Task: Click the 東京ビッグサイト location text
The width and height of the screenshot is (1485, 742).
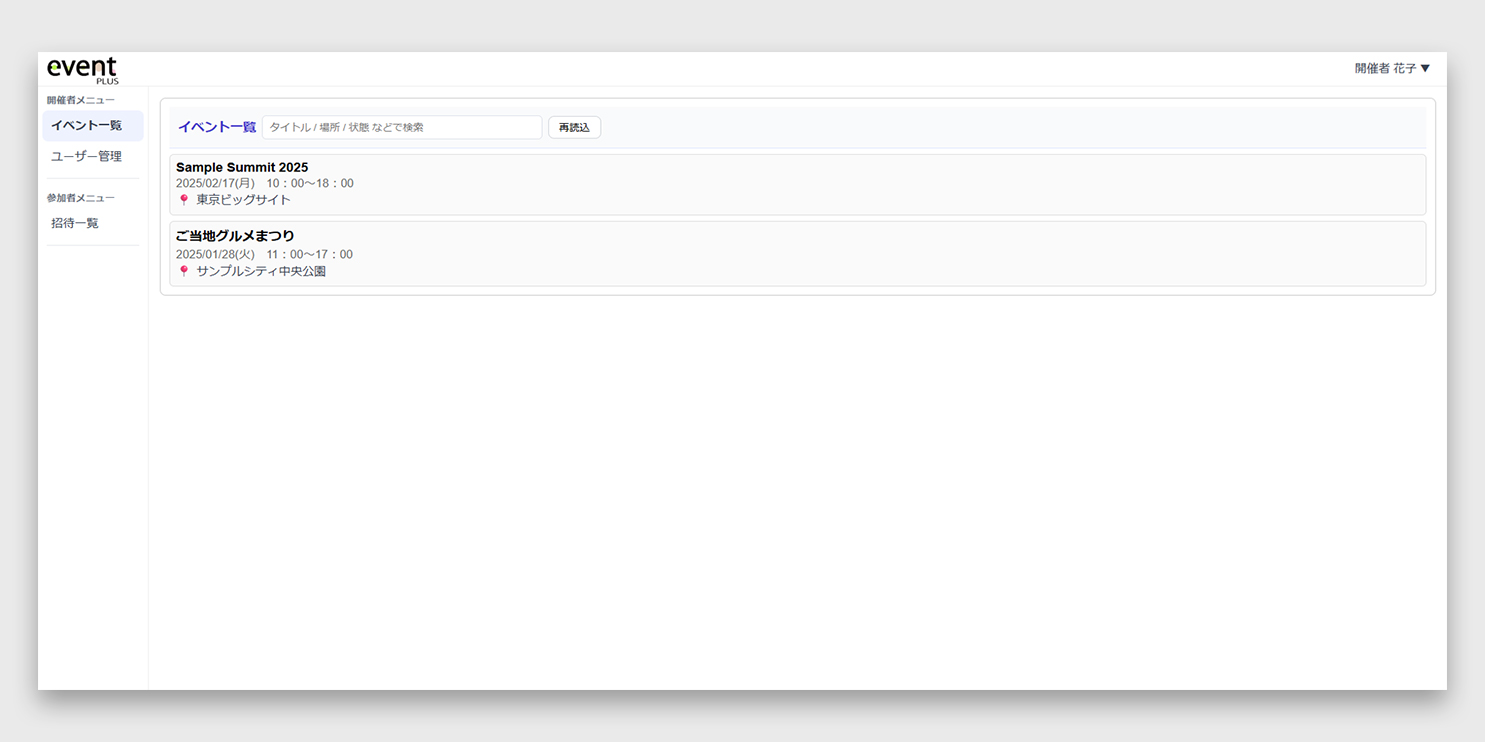Action: [x=244, y=200]
